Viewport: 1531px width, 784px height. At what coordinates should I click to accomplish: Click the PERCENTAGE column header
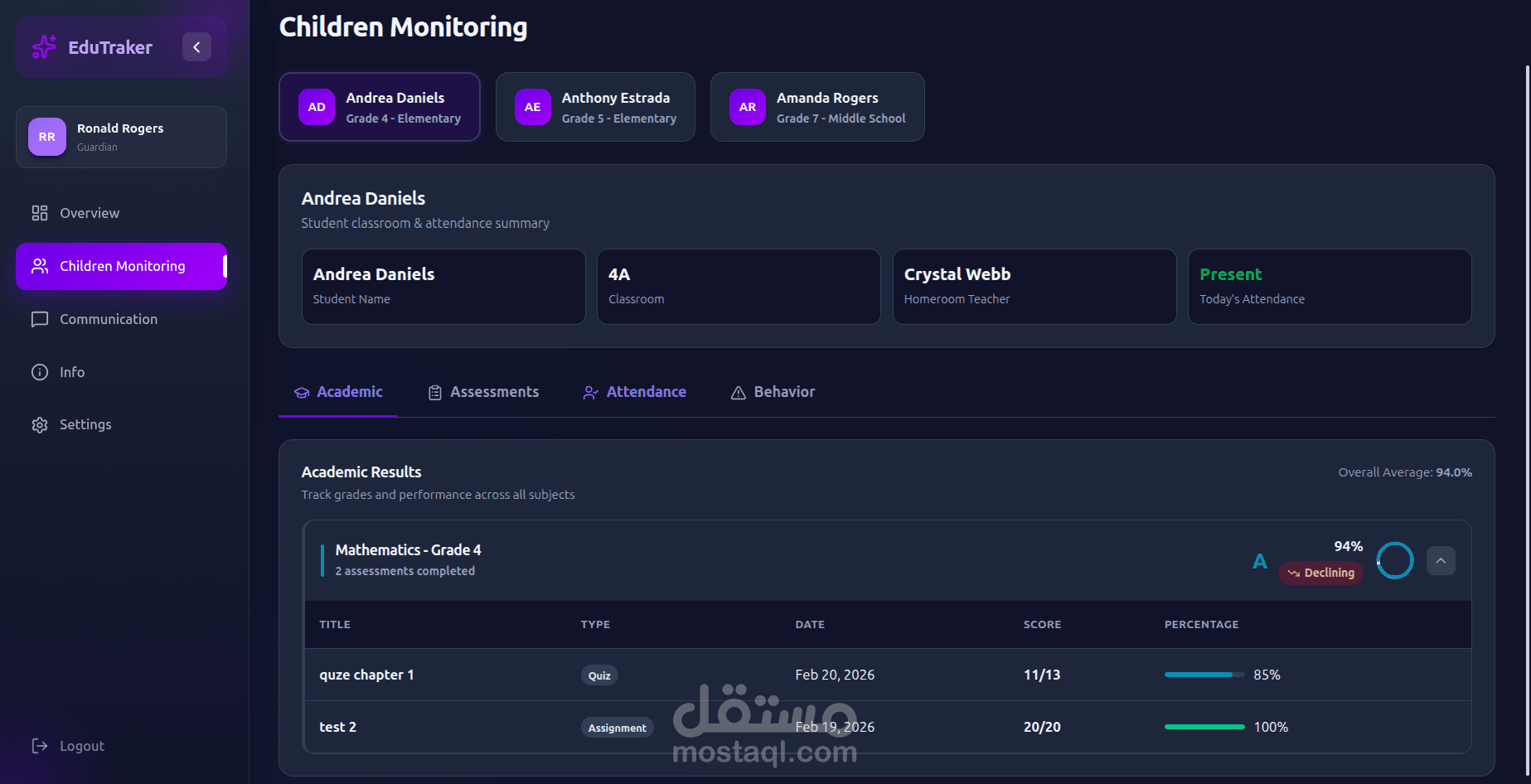[1201, 624]
